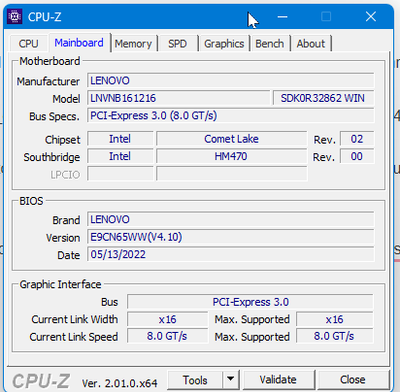Click the Ver. 2.01.0.x64 version text
This screenshot has width=400, height=392.
120,383
